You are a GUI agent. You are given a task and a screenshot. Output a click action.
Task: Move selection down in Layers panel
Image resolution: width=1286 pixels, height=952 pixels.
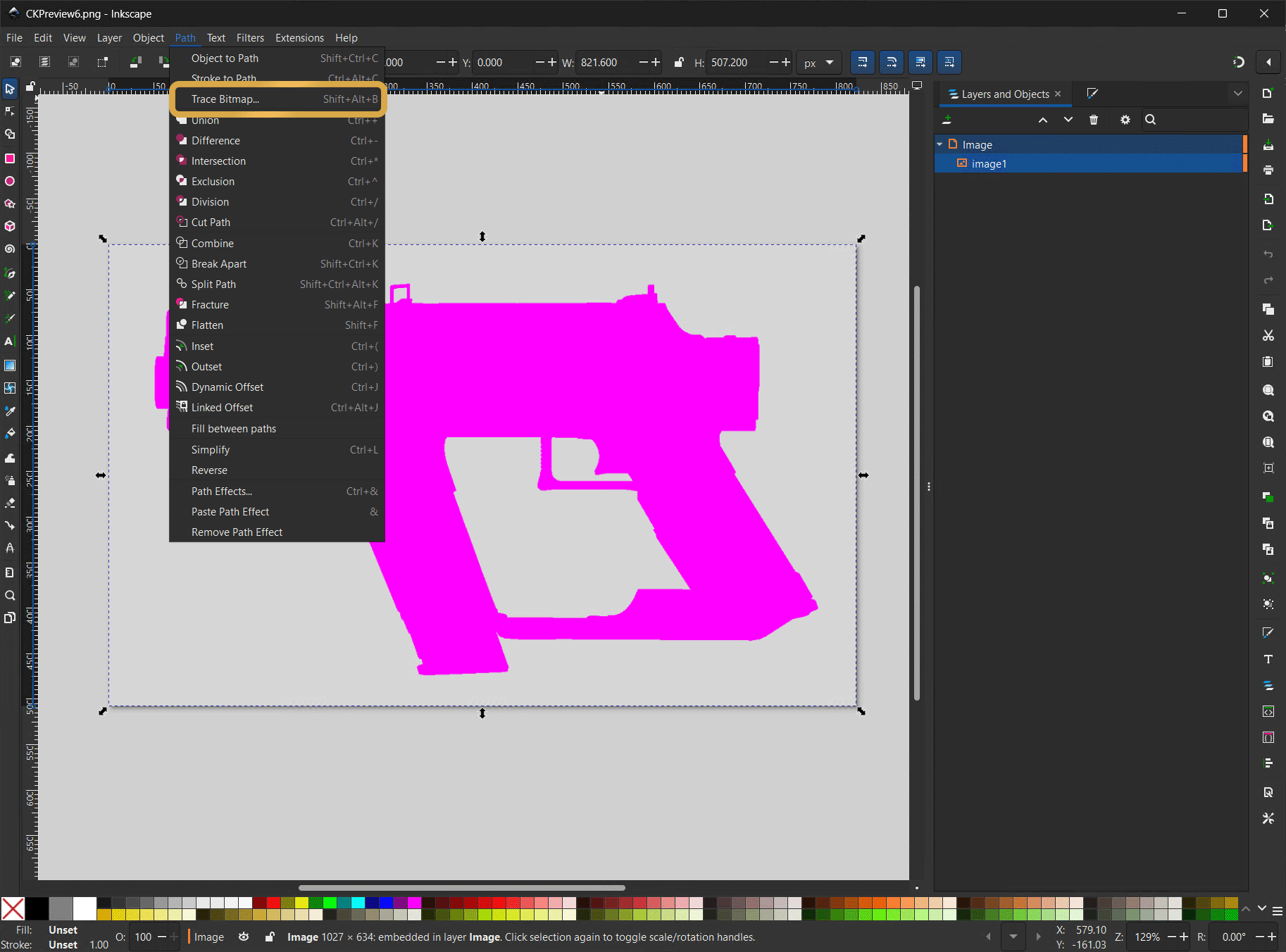click(x=1068, y=120)
